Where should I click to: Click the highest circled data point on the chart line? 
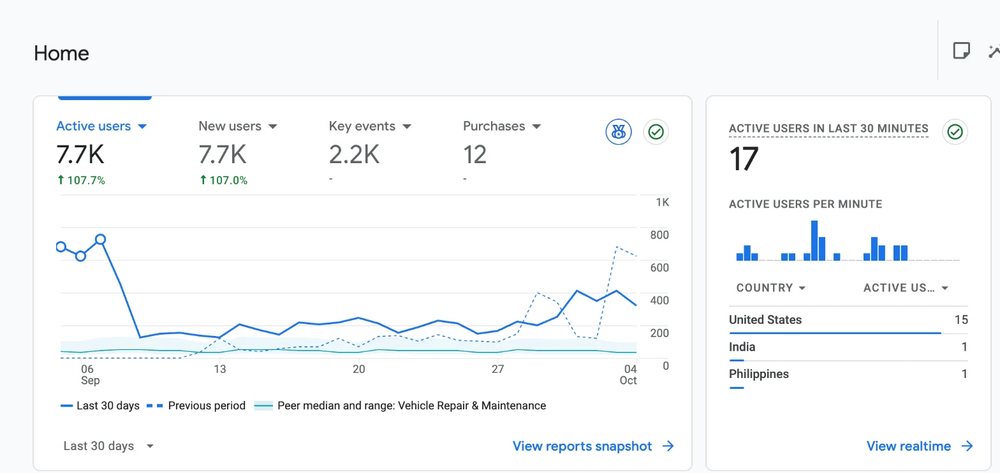pyautogui.click(x=100, y=240)
